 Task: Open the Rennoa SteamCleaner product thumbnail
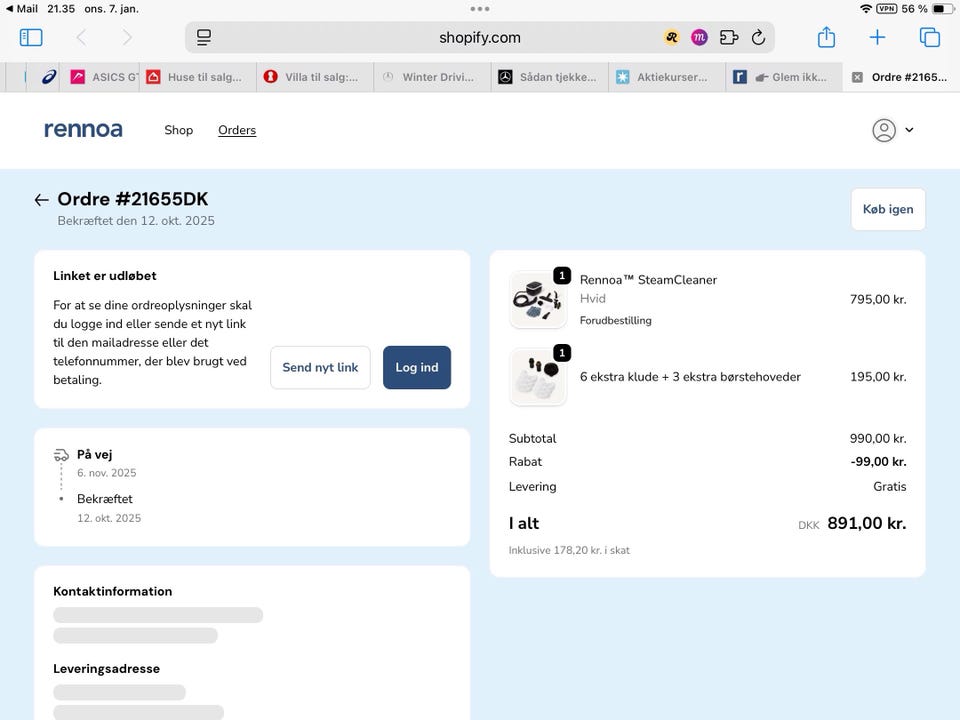point(538,299)
